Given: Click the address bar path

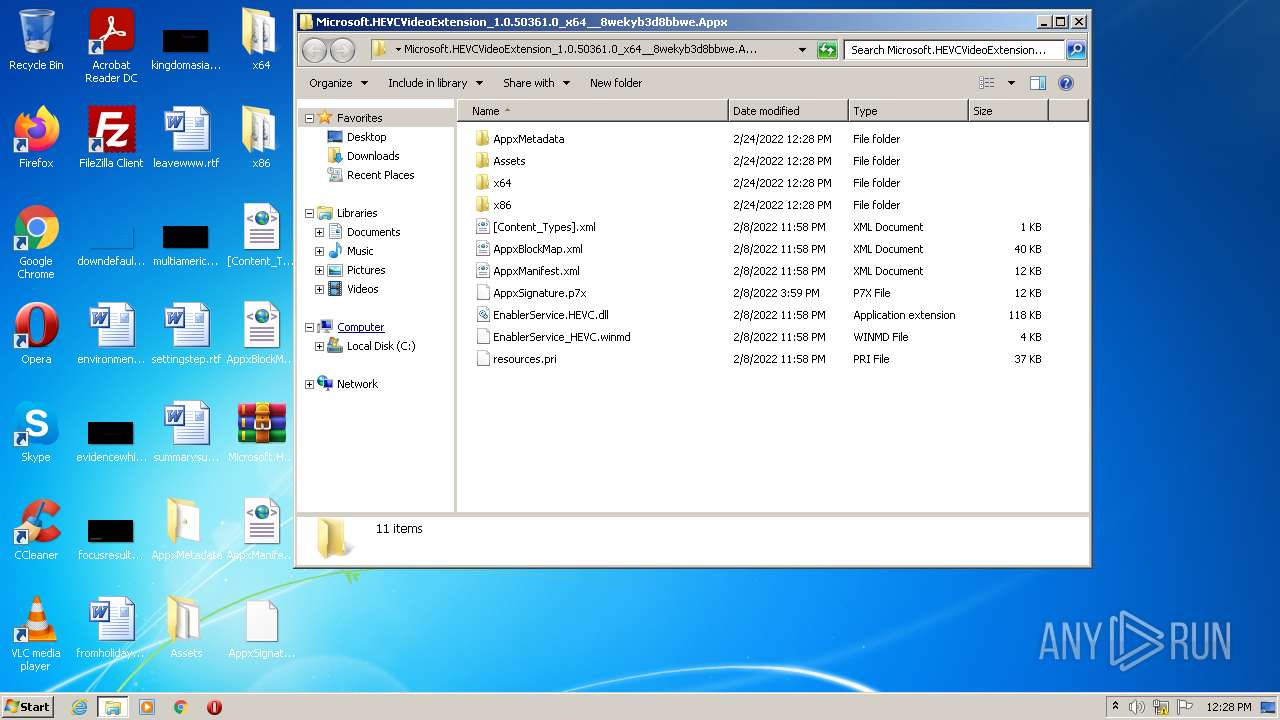Looking at the screenshot, I should pyautogui.click(x=580, y=49).
